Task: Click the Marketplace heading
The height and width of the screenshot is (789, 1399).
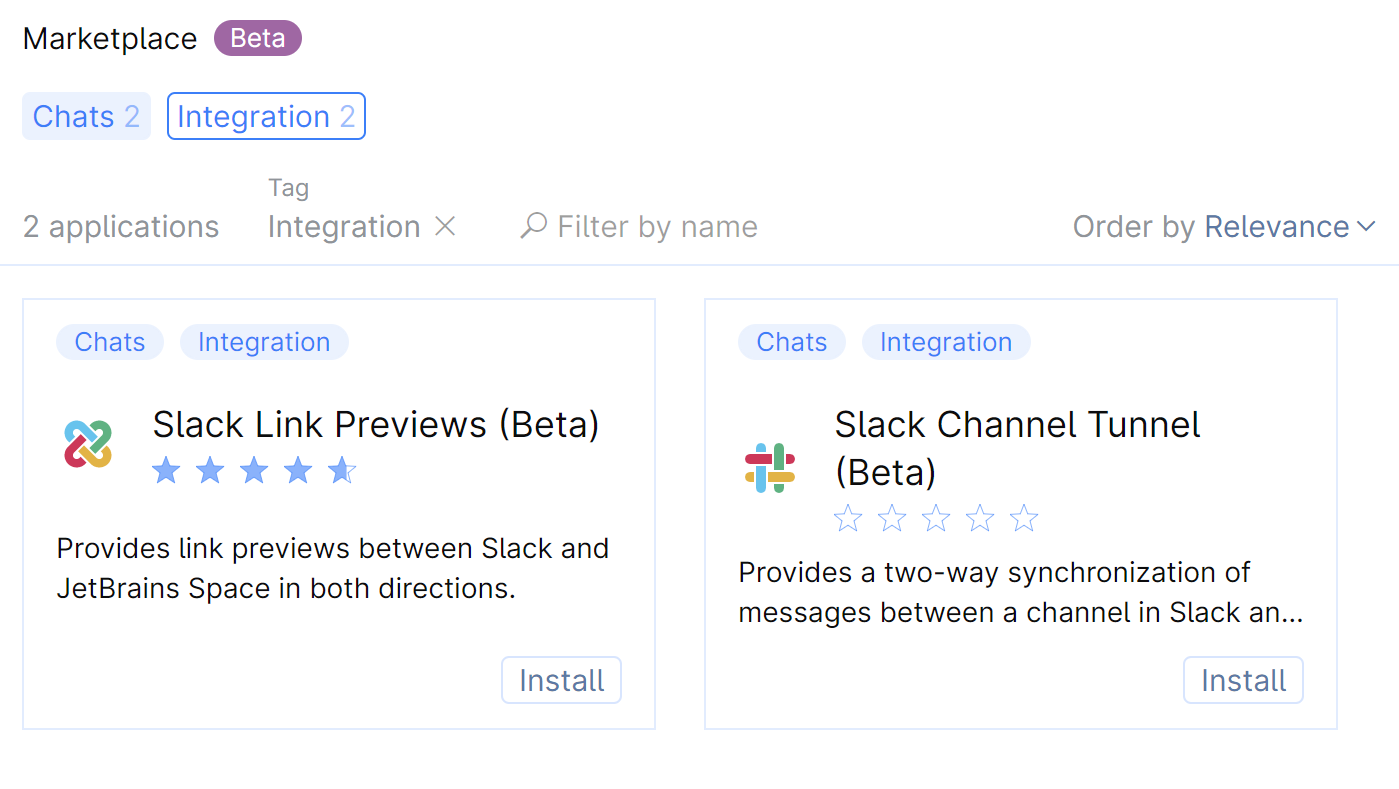Action: tap(109, 38)
